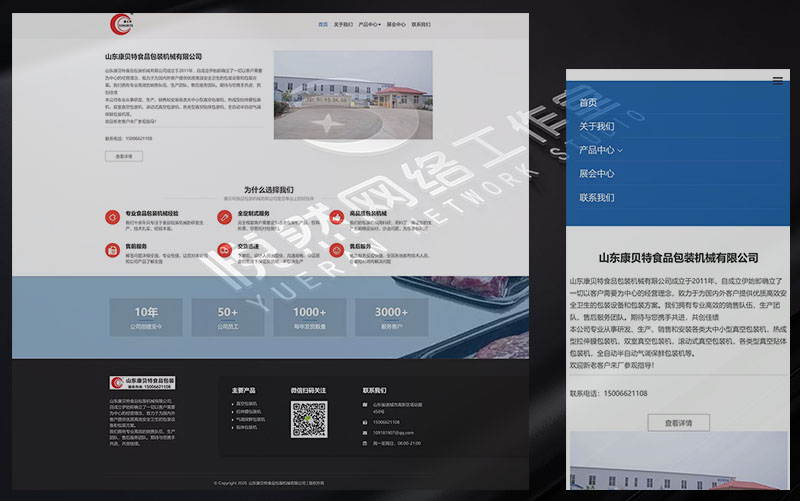This screenshot has height=501, width=800.
Task: Click the WeChat QR code in footer
Action: click(309, 419)
